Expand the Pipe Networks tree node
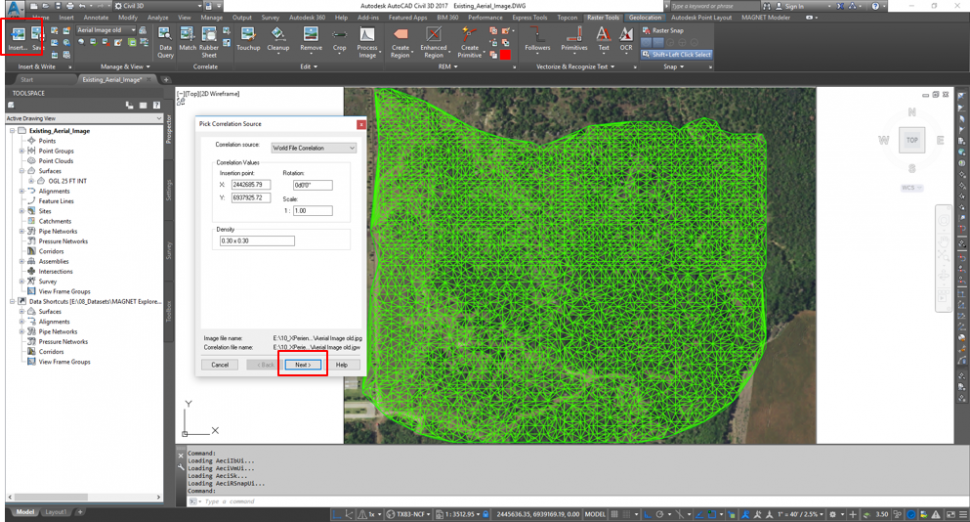 (21, 231)
